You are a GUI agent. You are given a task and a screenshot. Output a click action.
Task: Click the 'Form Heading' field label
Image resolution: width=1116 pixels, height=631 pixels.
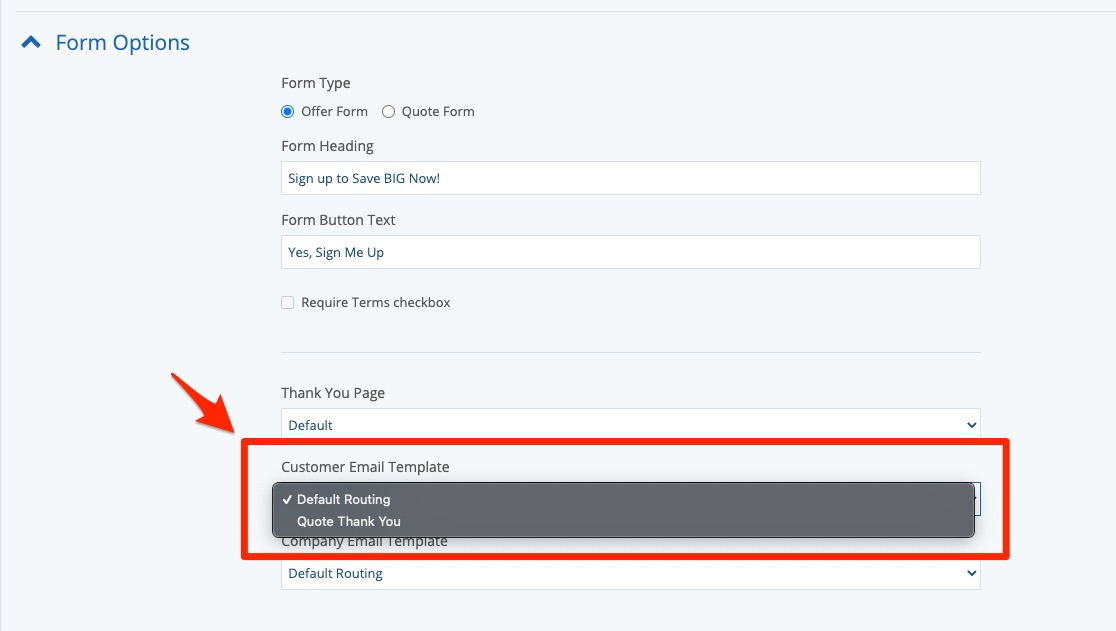327,146
